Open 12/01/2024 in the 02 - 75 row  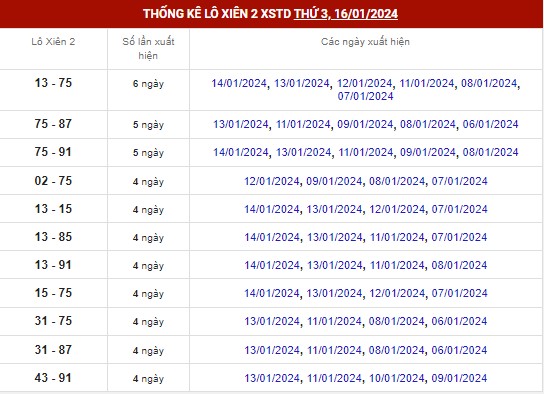(272, 181)
